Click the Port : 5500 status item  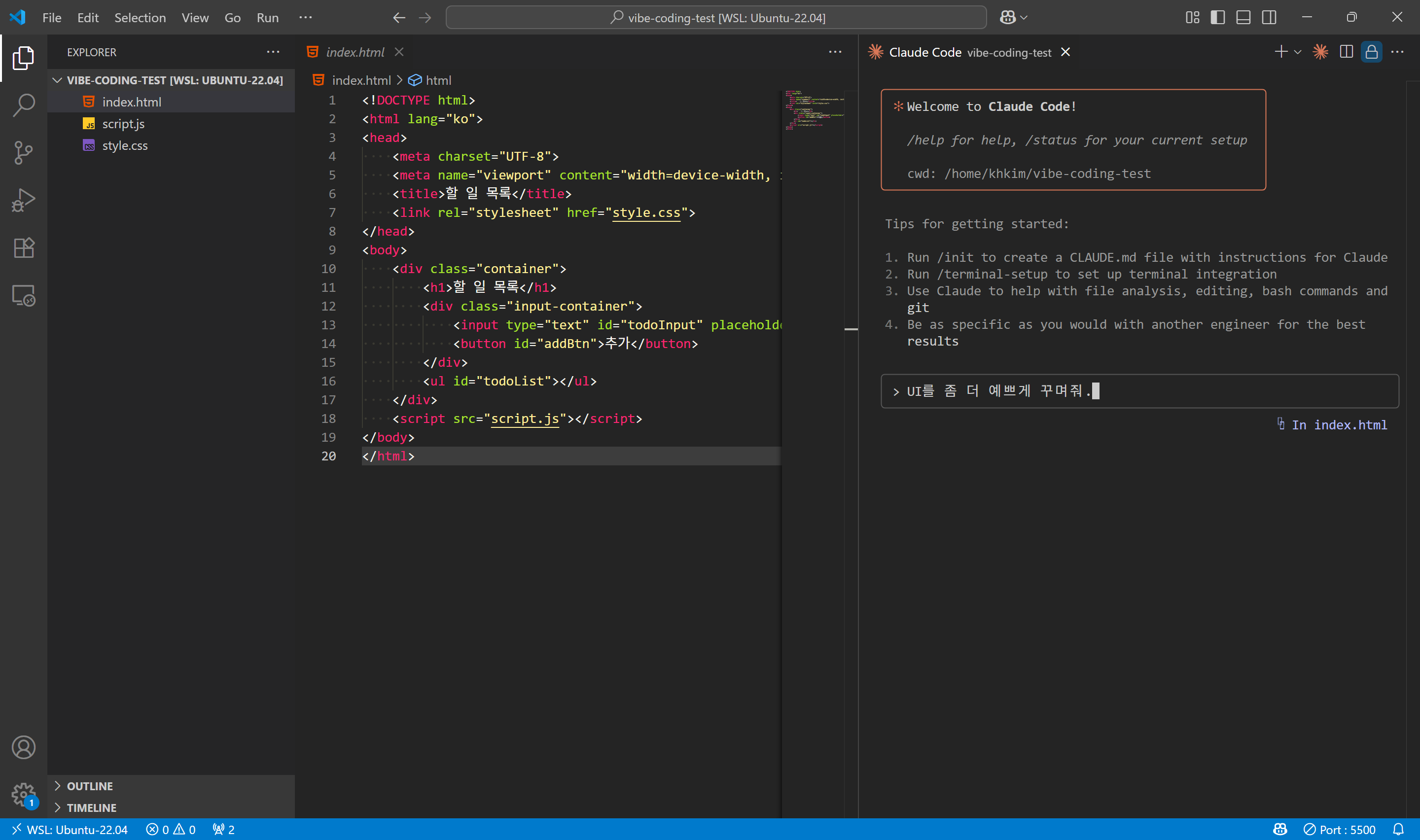[x=1339, y=829]
